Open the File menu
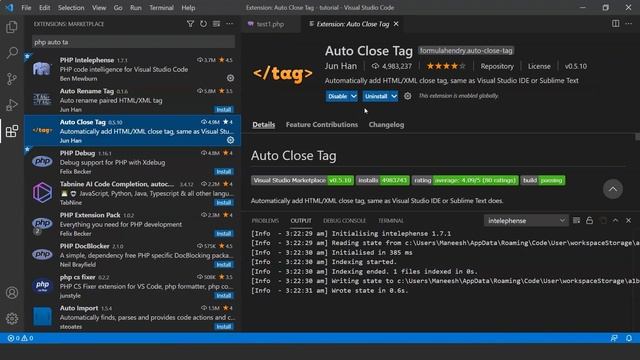This screenshot has width=640, height=360. point(26,8)
